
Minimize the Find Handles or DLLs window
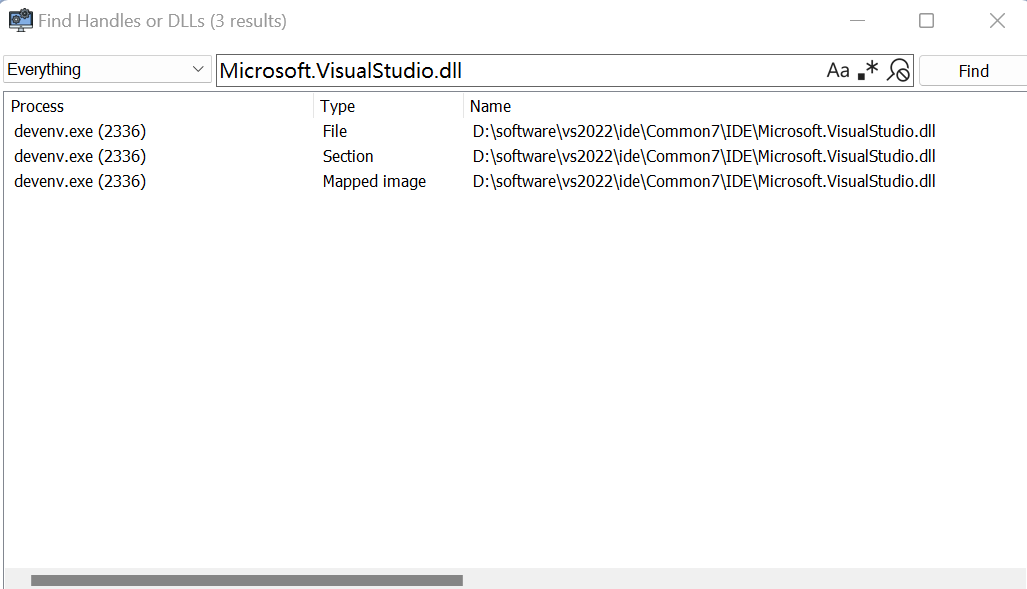tap(856, 21)
